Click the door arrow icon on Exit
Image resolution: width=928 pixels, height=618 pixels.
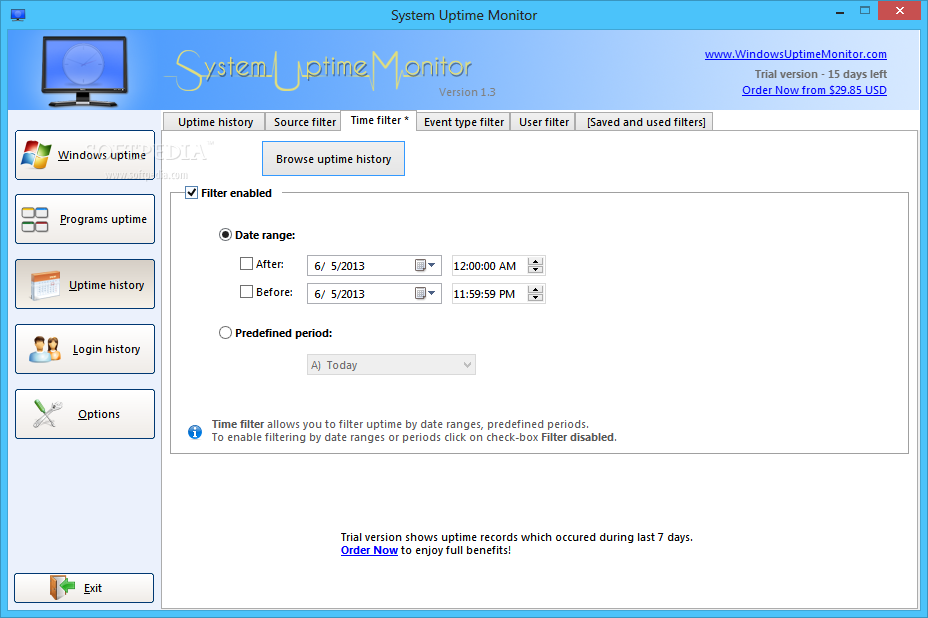tap(62, 587)
